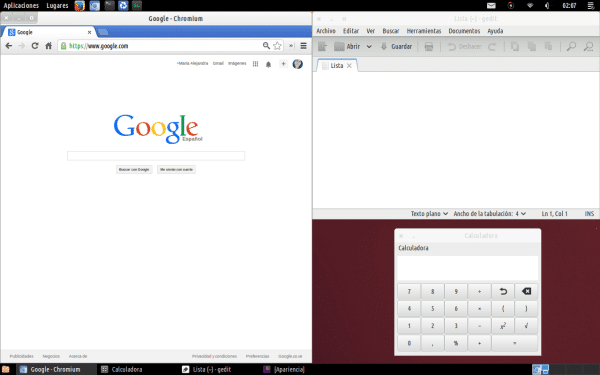Open the Google account avatar
Screen dimensions: 600x375
(x=298, y=64)
